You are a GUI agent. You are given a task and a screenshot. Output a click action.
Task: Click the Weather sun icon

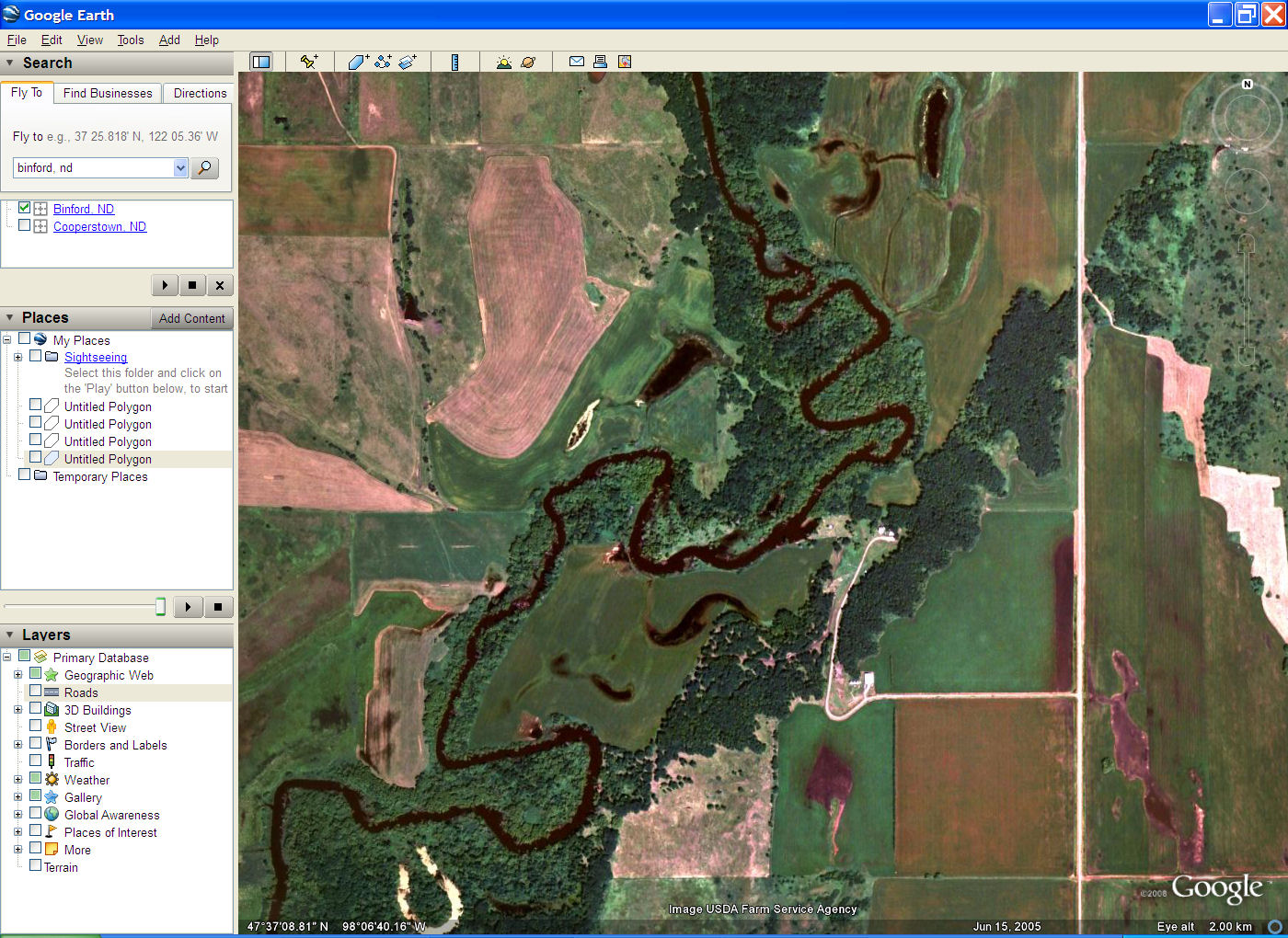[52, 779]
